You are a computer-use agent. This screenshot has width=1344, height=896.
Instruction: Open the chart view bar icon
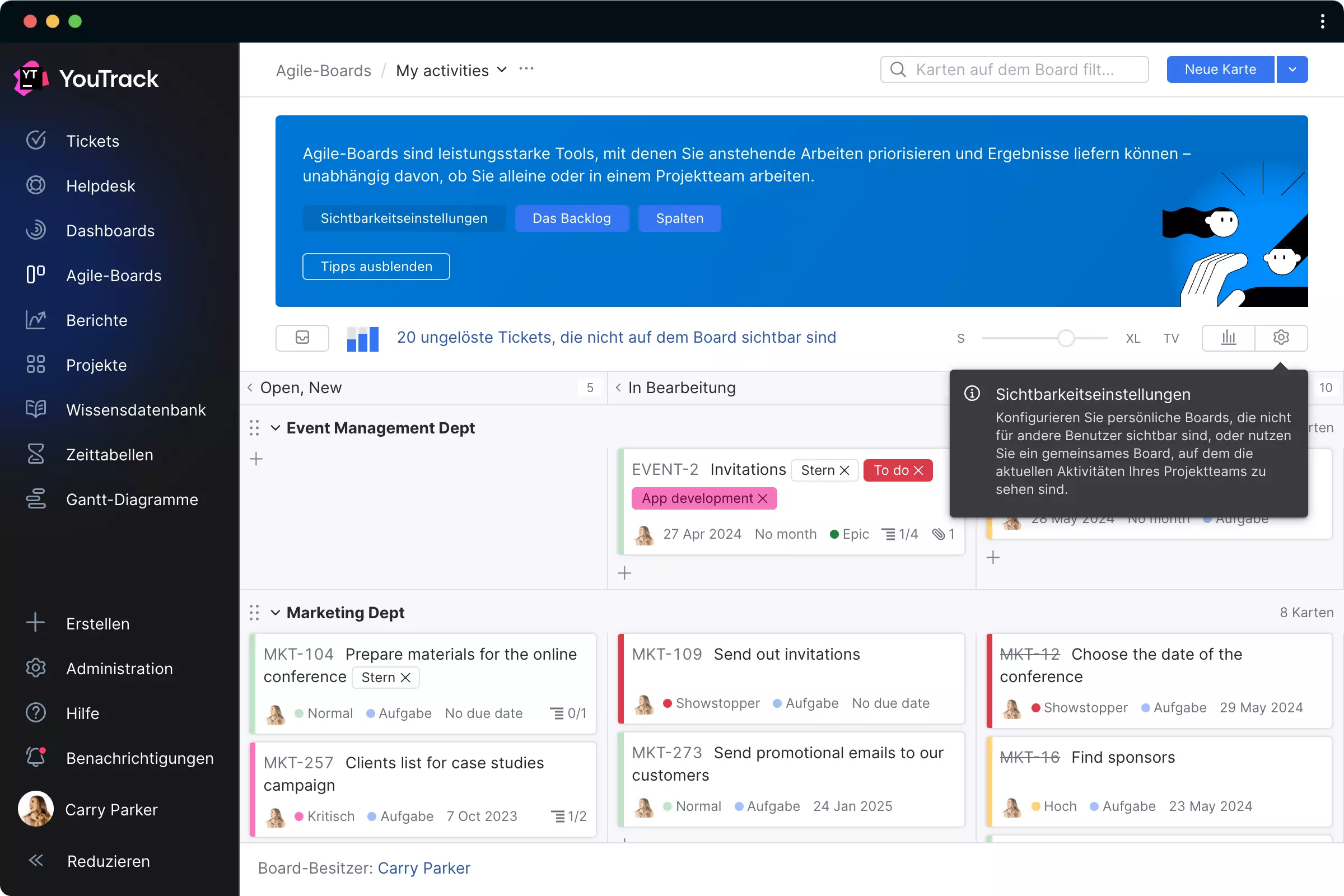[x=1228, y=338]
